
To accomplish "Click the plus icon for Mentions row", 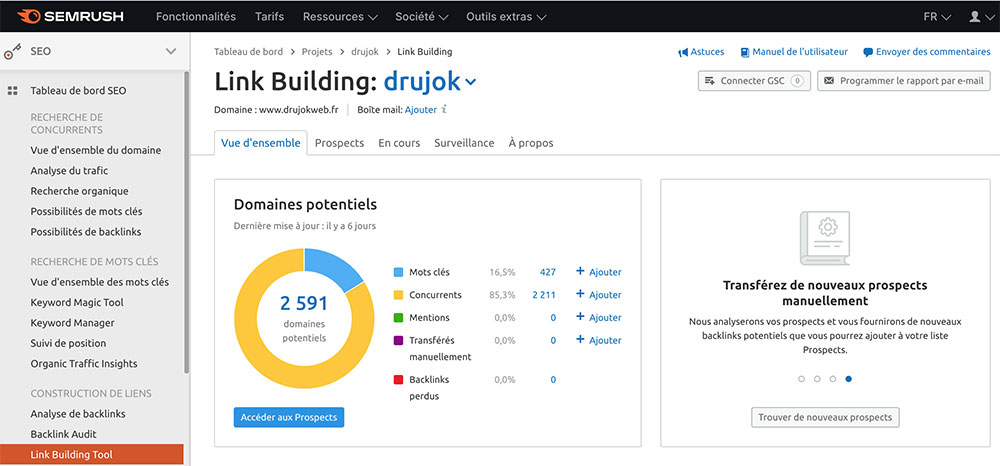I will 580,317.
